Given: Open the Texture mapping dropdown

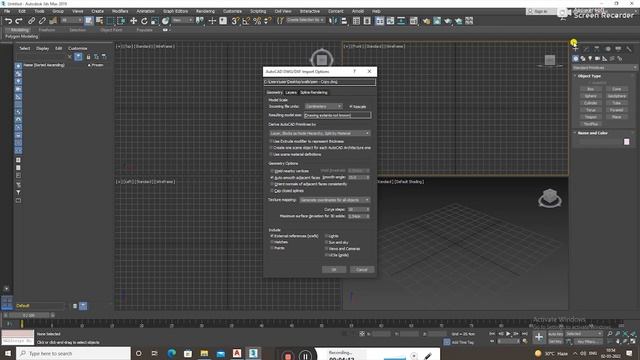Looking at the screenshot, I should pyautogui.click(x=335, y=200).
